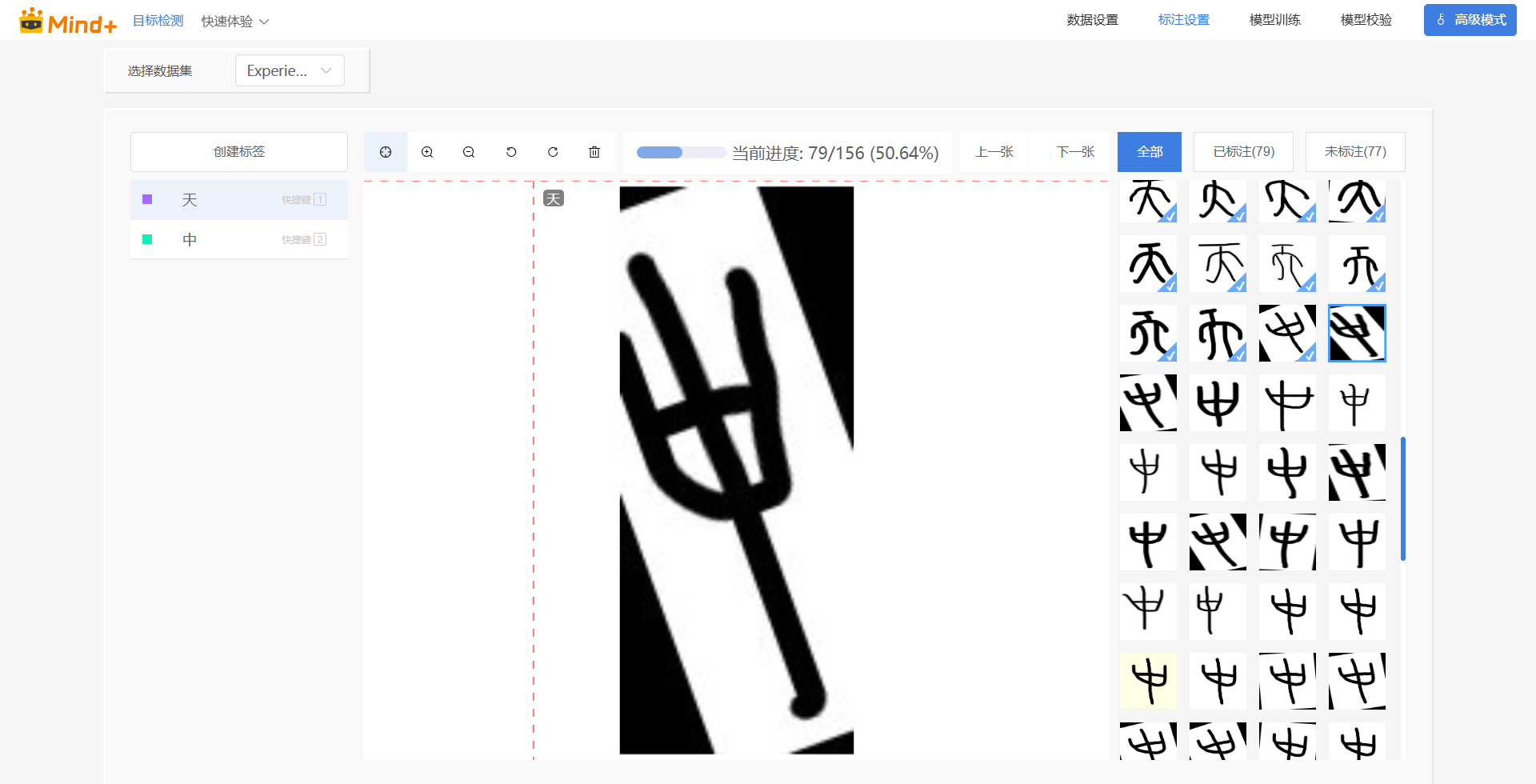Open the shortcut key badge next to label 中
The height and width of the screenshot is (784, 1536).
(x=319, y=238)
